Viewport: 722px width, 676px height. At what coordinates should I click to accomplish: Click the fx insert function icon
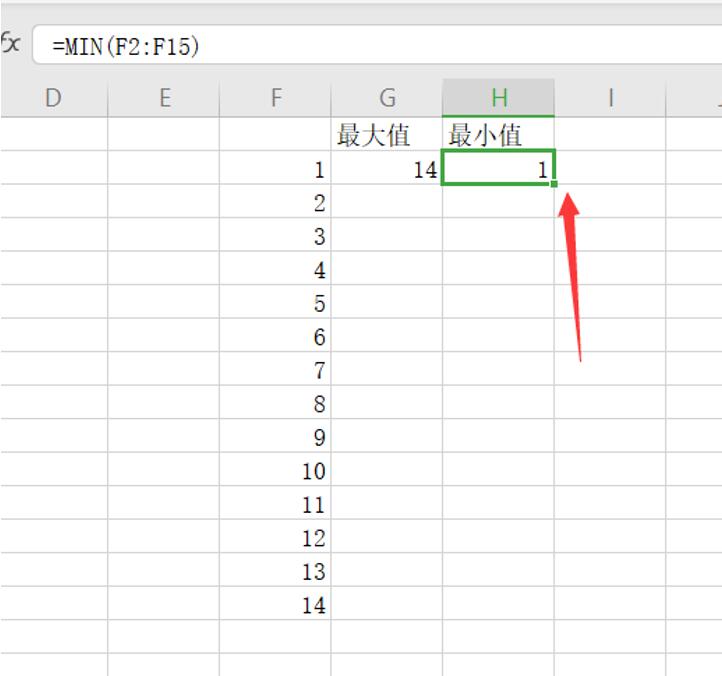click(10, 44)
